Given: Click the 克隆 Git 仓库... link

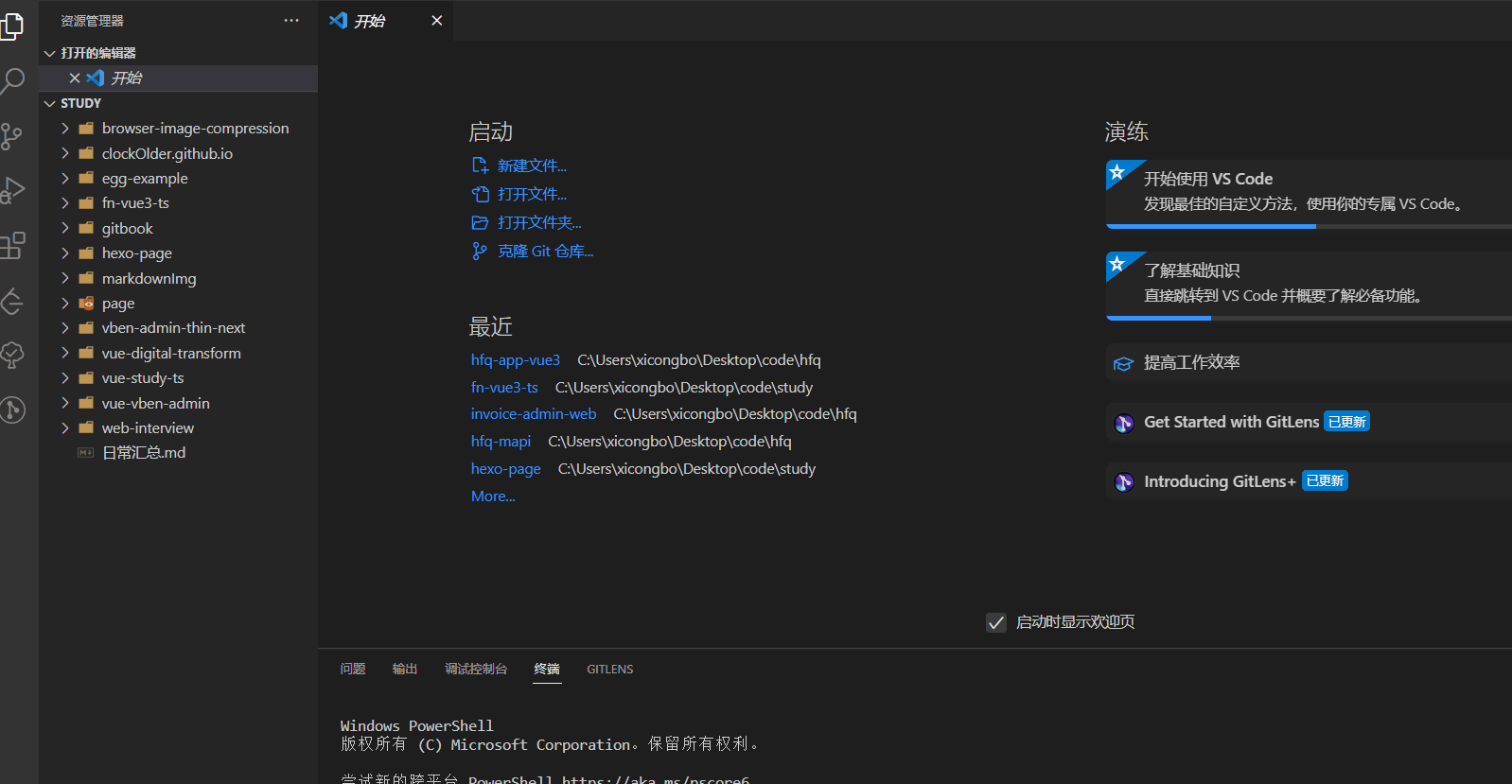Looking at the screenshot, I should pos(546,251).
